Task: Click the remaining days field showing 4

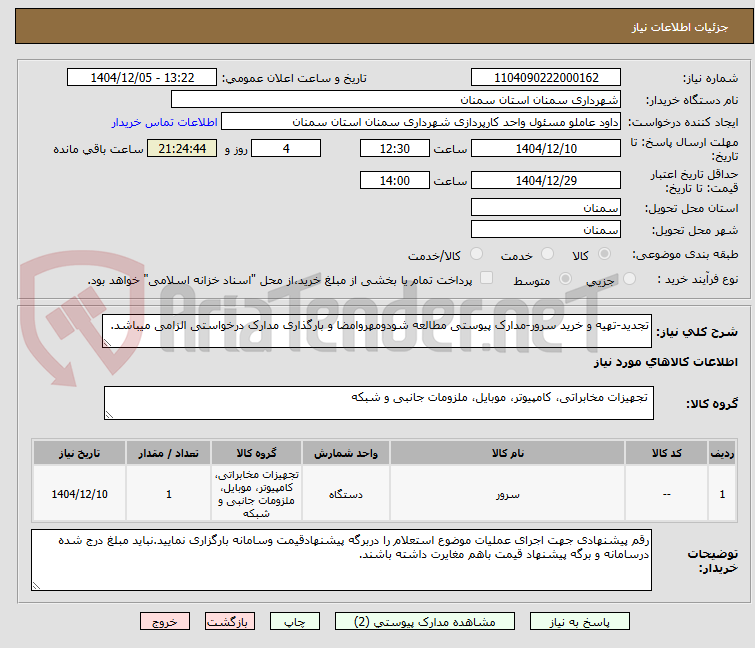Action: point(286,148)
